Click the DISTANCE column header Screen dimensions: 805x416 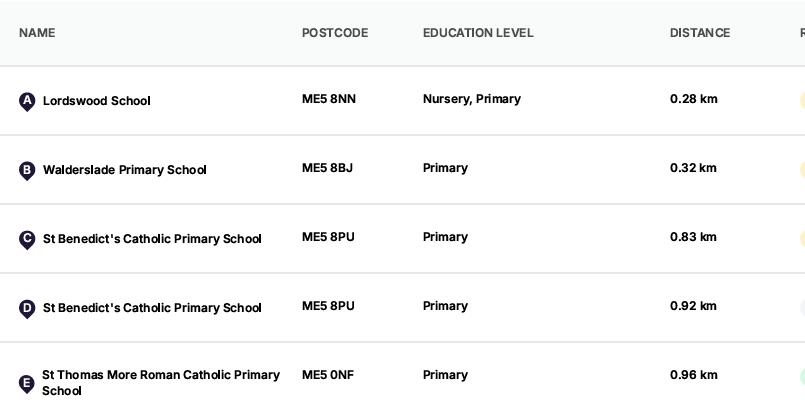point(700,33)
